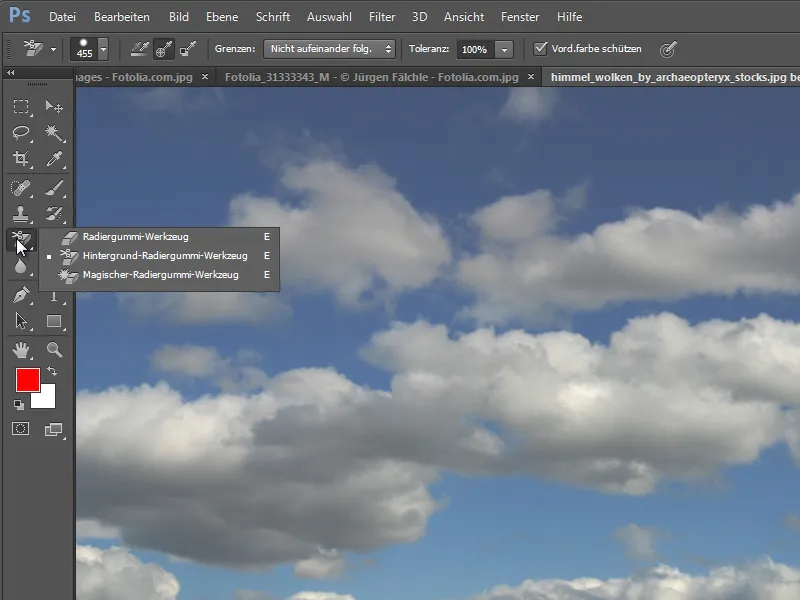Image resolution: width=800 pixels, height=600 pixels.
Task: Close the Fotolia_31333343_M document tab
Action: click(531, 77)
